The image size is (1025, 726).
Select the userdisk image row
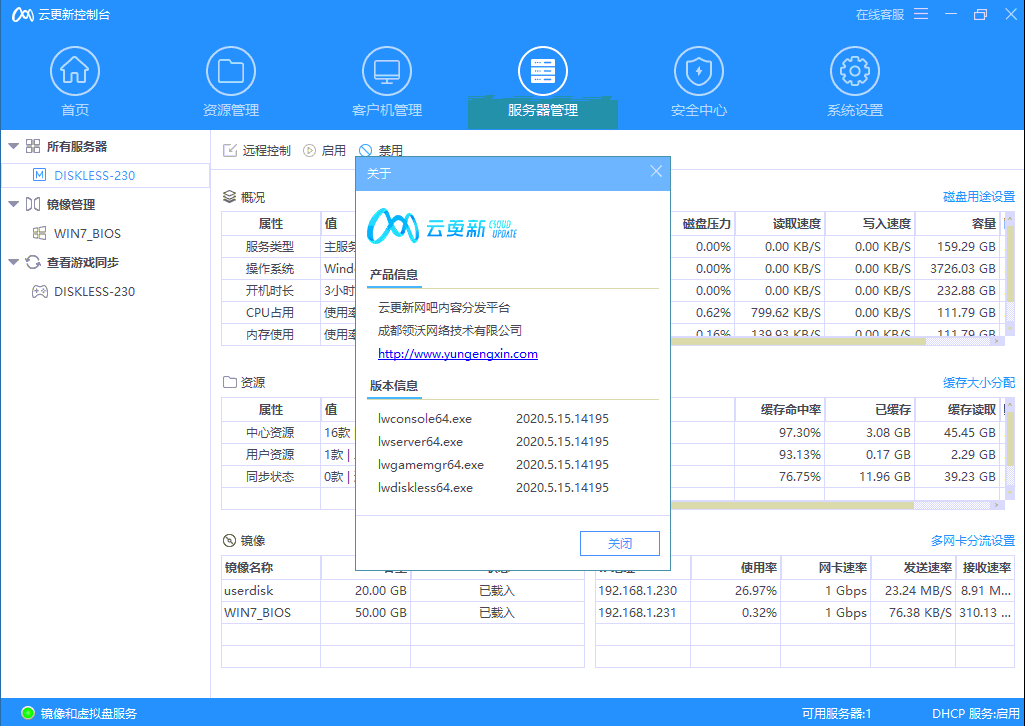[x=403, y=590]
